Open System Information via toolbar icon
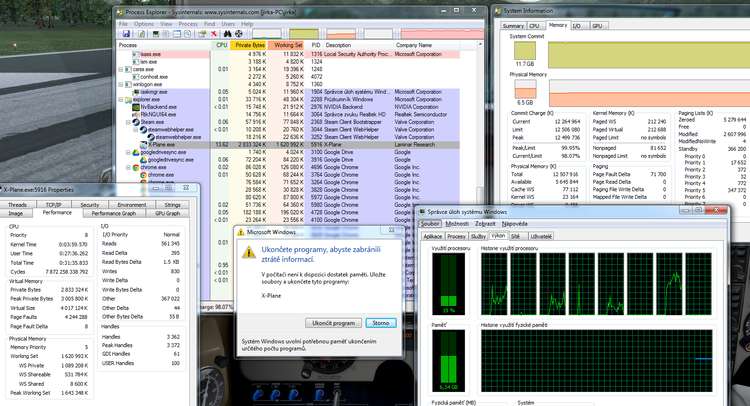Image resolution: width=750 pixels, height=406 pixels. [x=156, y=33]
